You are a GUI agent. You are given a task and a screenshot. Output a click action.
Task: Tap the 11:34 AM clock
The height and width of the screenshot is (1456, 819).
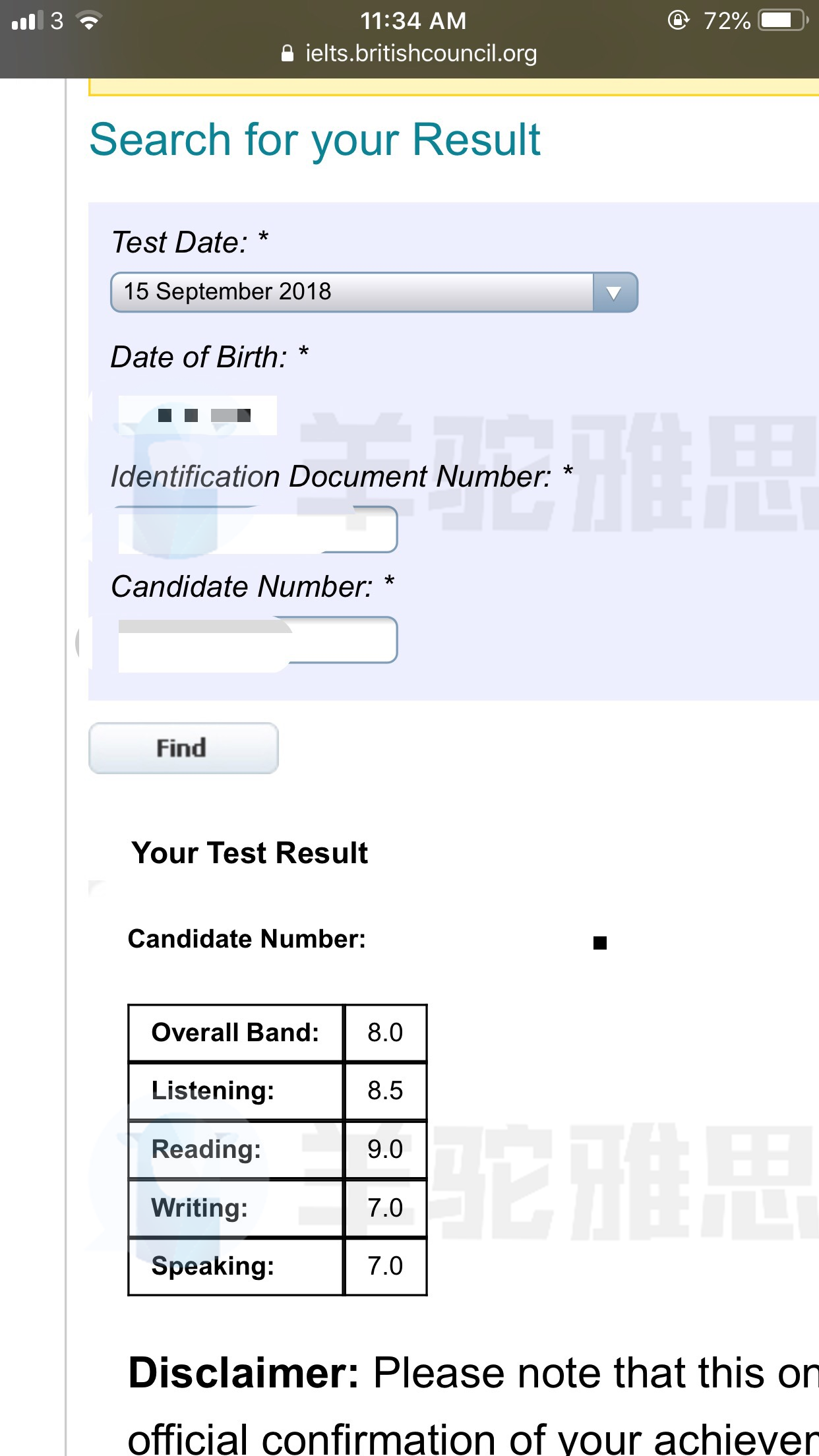point(413,21)
